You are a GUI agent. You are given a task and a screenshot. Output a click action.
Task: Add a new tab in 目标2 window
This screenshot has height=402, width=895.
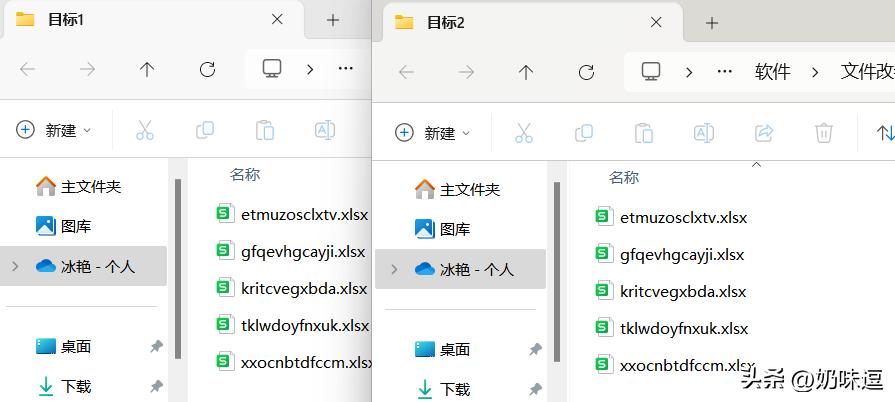click(711, 23)
